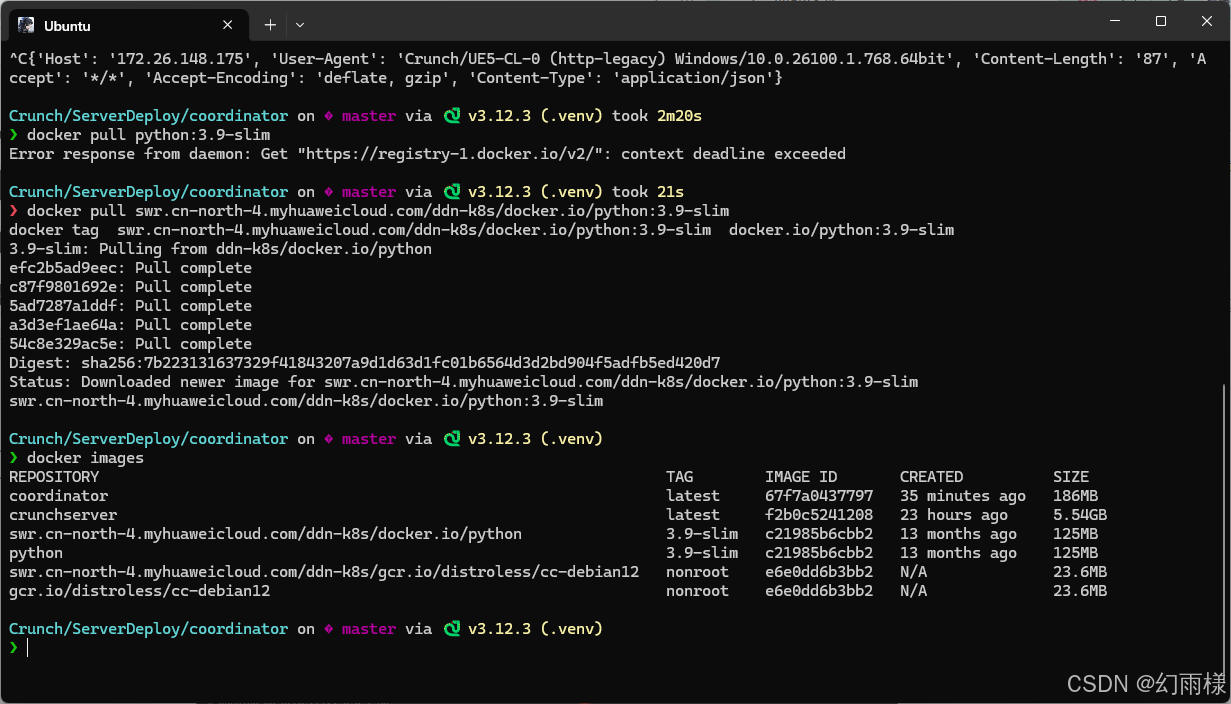1231x704 pixels.
Task: Click 'efc2b5ad9eec: Pull complete' line
Action: click(x=130, y=268)
